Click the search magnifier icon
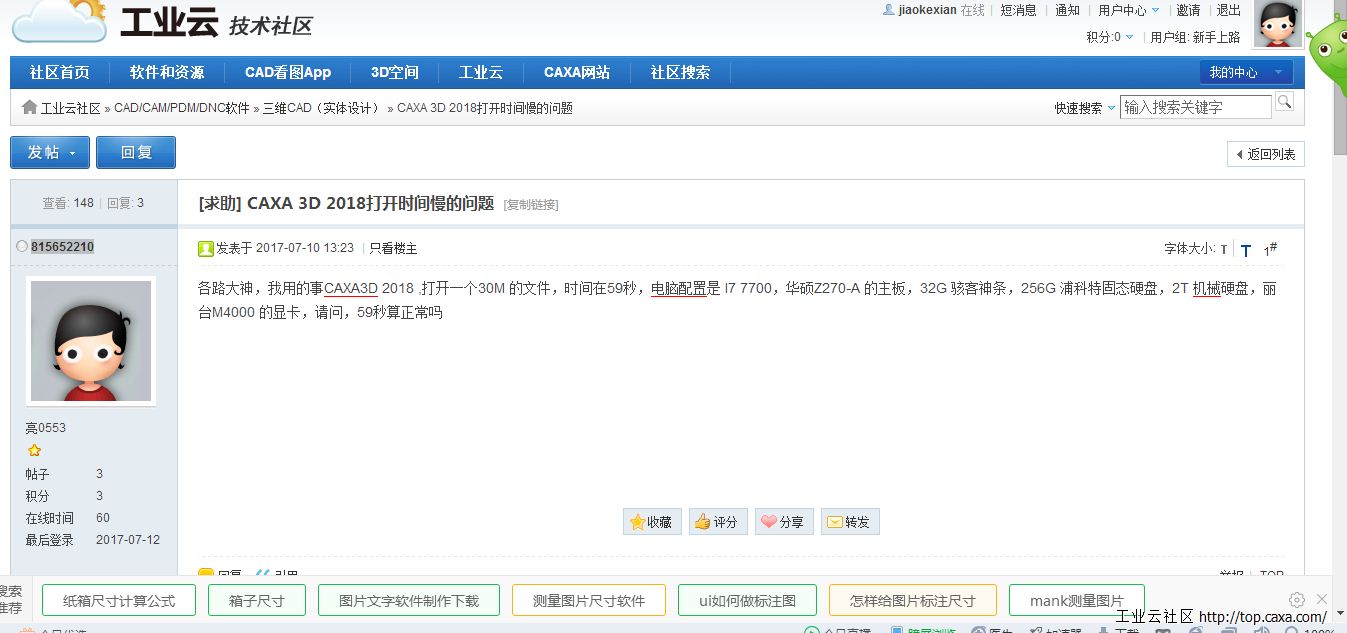The height and width of the screenshot is (633, 1347). pyautogui.click(x=1284, y=102)
